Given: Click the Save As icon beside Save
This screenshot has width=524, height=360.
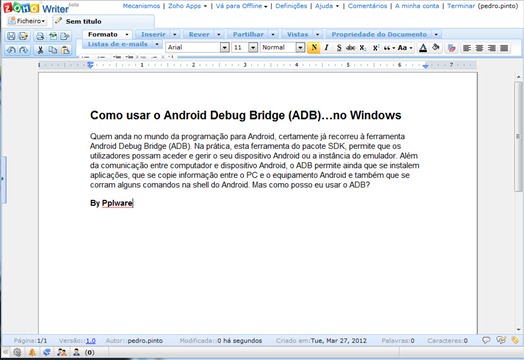Looking at the screenshot, I should [23, 36].
